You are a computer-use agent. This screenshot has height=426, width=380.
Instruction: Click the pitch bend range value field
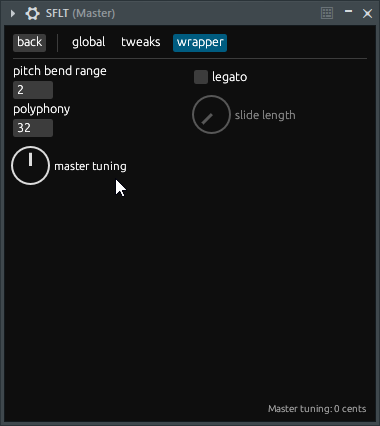point(33,90)
